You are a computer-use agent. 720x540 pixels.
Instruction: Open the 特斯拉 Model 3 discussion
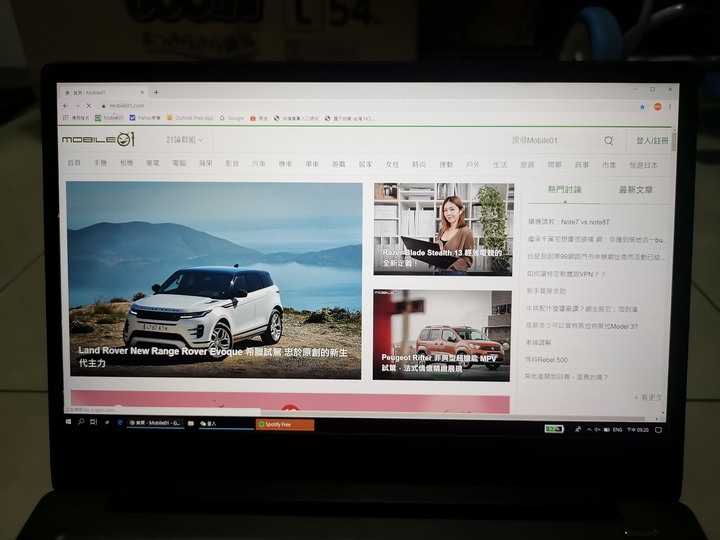582,326
